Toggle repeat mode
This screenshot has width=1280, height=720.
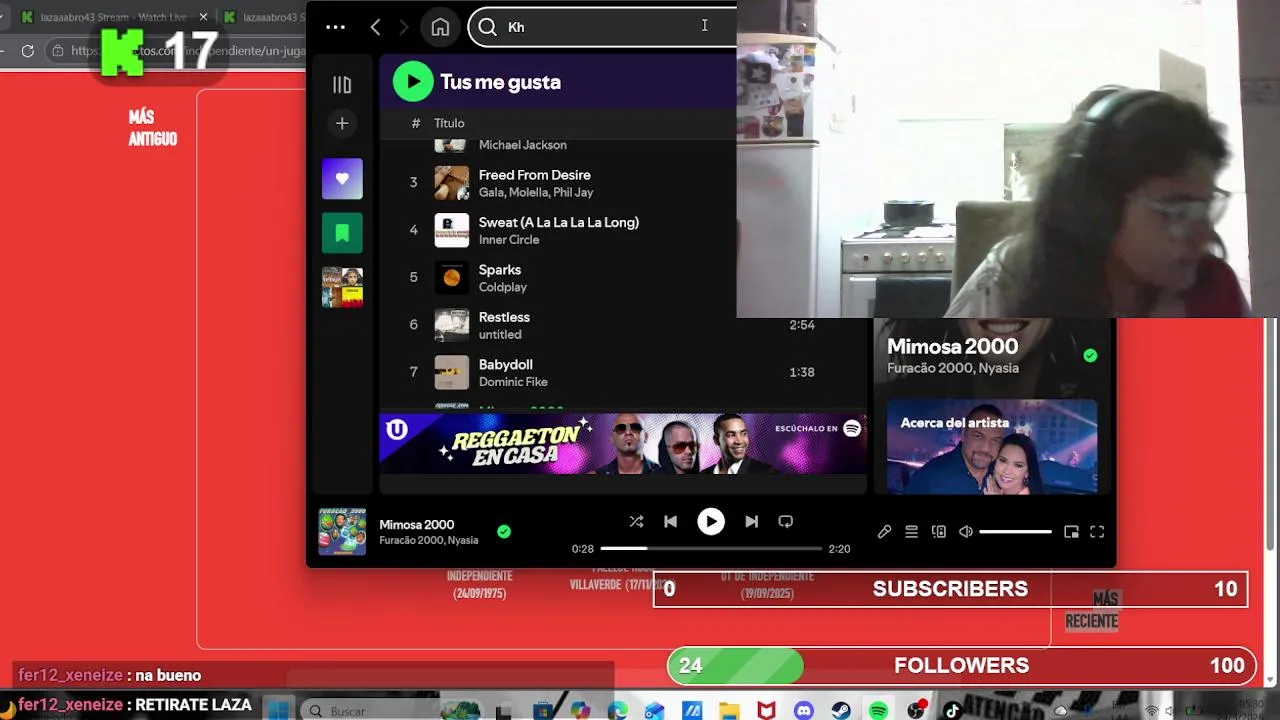[x=786, y=521]
